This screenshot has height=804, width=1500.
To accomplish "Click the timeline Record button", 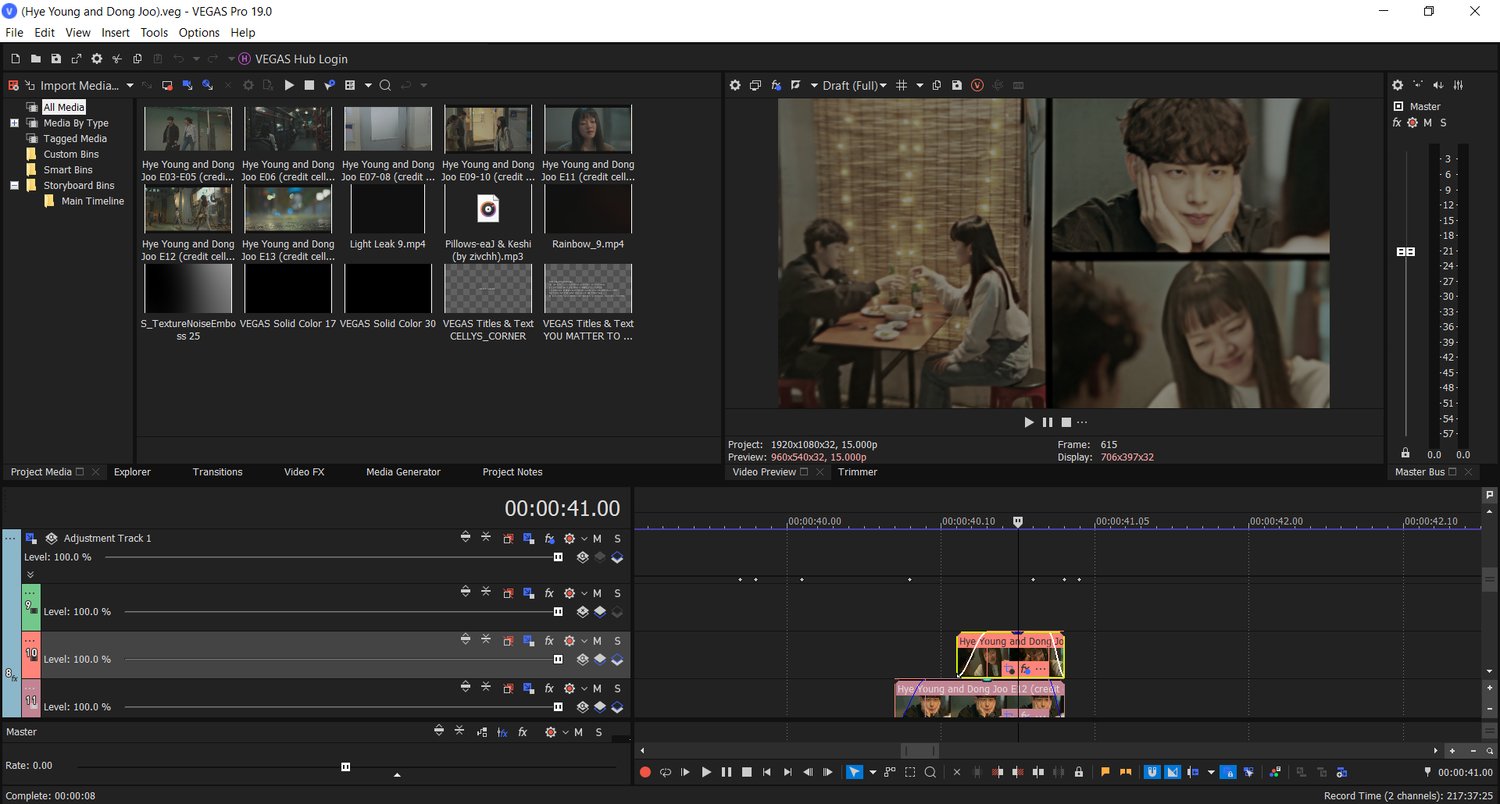I will [x=645, y=772].
